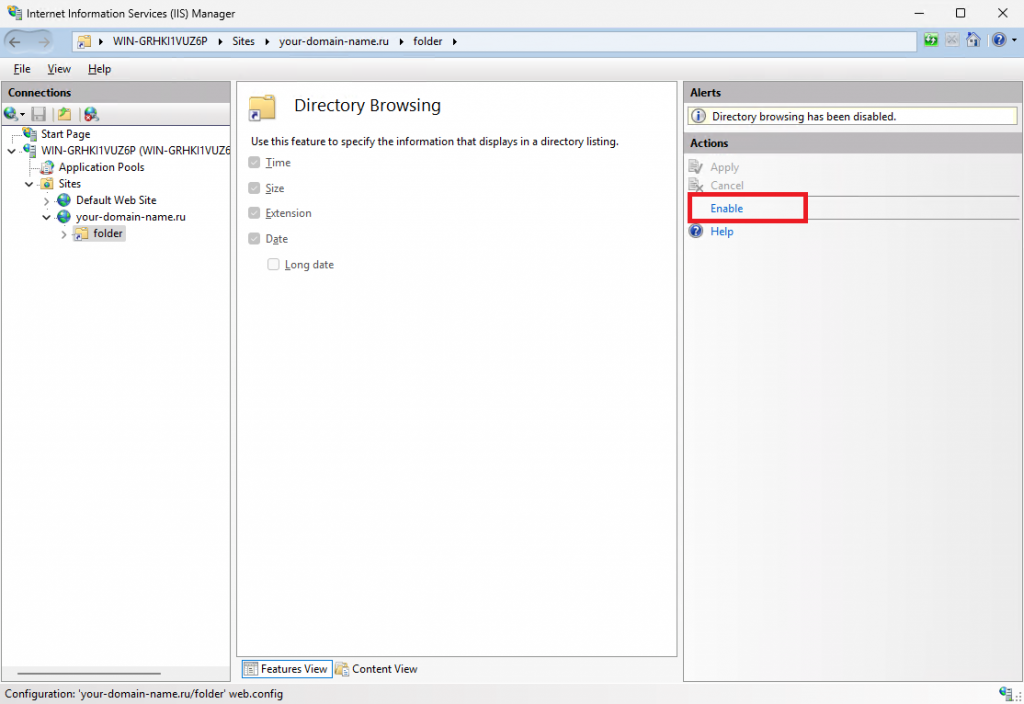Image resolution: width=1024 pixels, height=704 pixels.
Task: Select the Sites node in the tree
Action: tap(69, 184)
